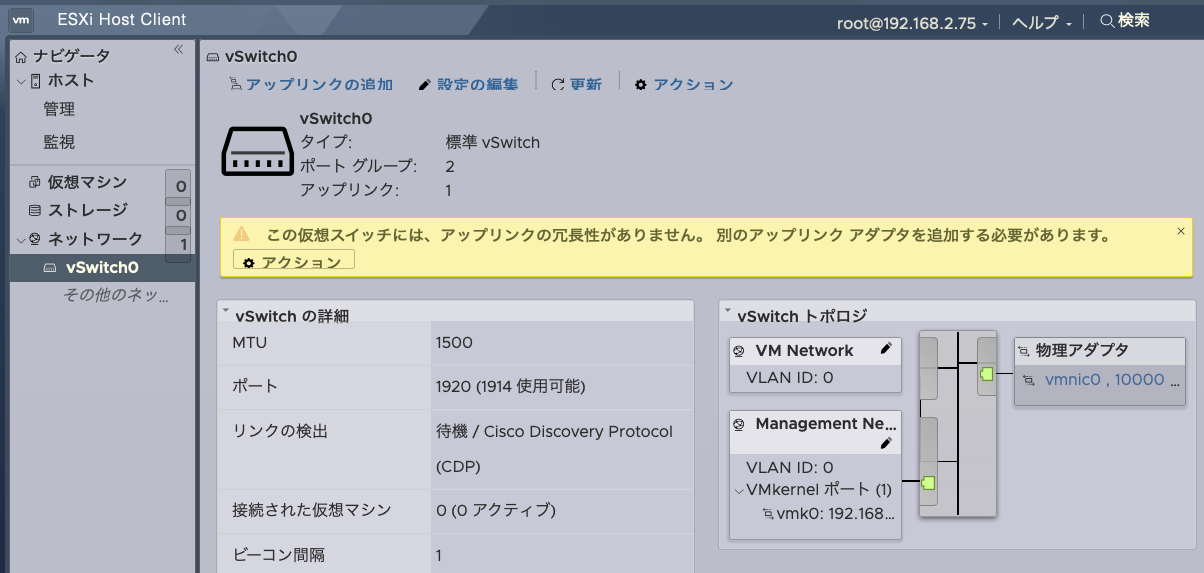This screenshot has width=1204, height=573.
Task: Collapse the vSwitch トポロジ panel
Action: click(x=728, y=310)
